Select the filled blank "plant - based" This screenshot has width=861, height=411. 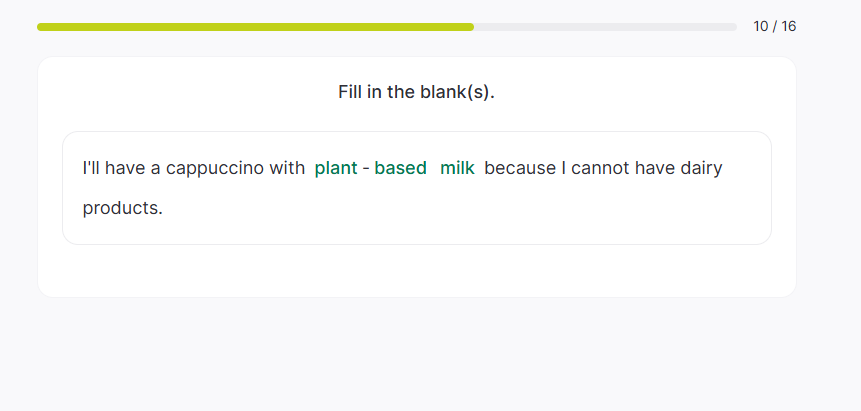[370, 168]
